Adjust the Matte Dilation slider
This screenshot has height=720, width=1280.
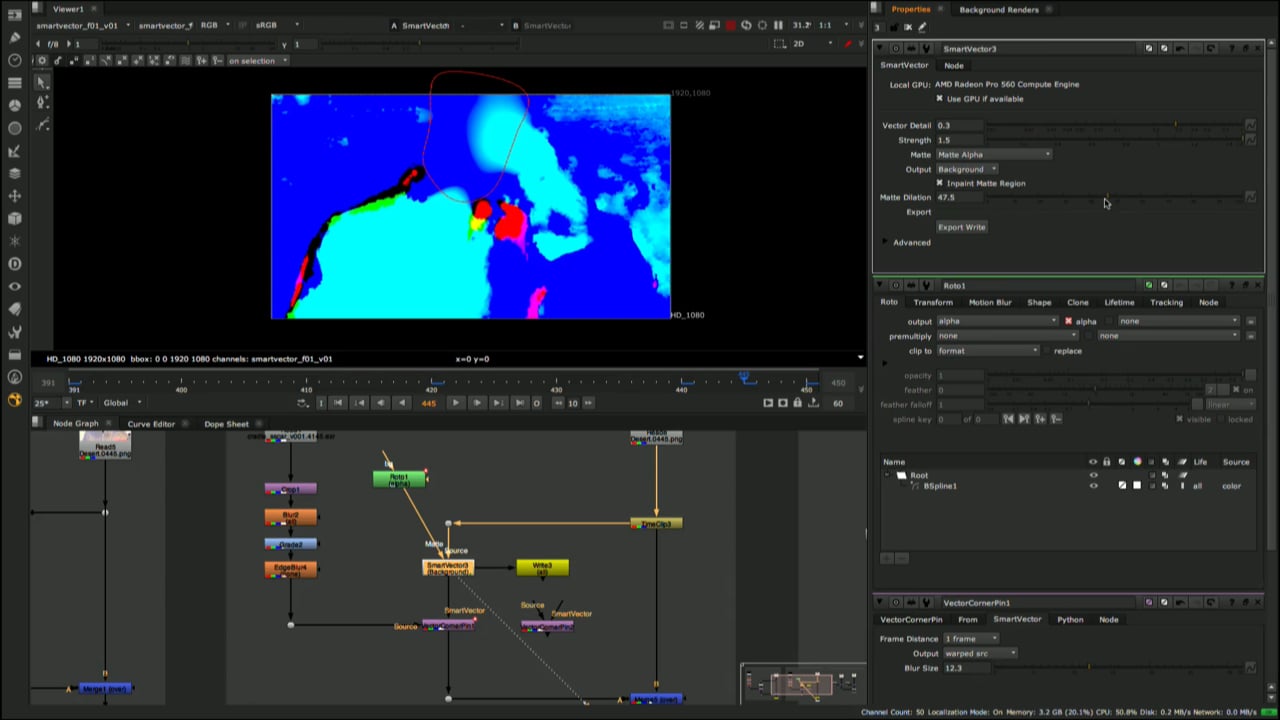pos(1114,198)
